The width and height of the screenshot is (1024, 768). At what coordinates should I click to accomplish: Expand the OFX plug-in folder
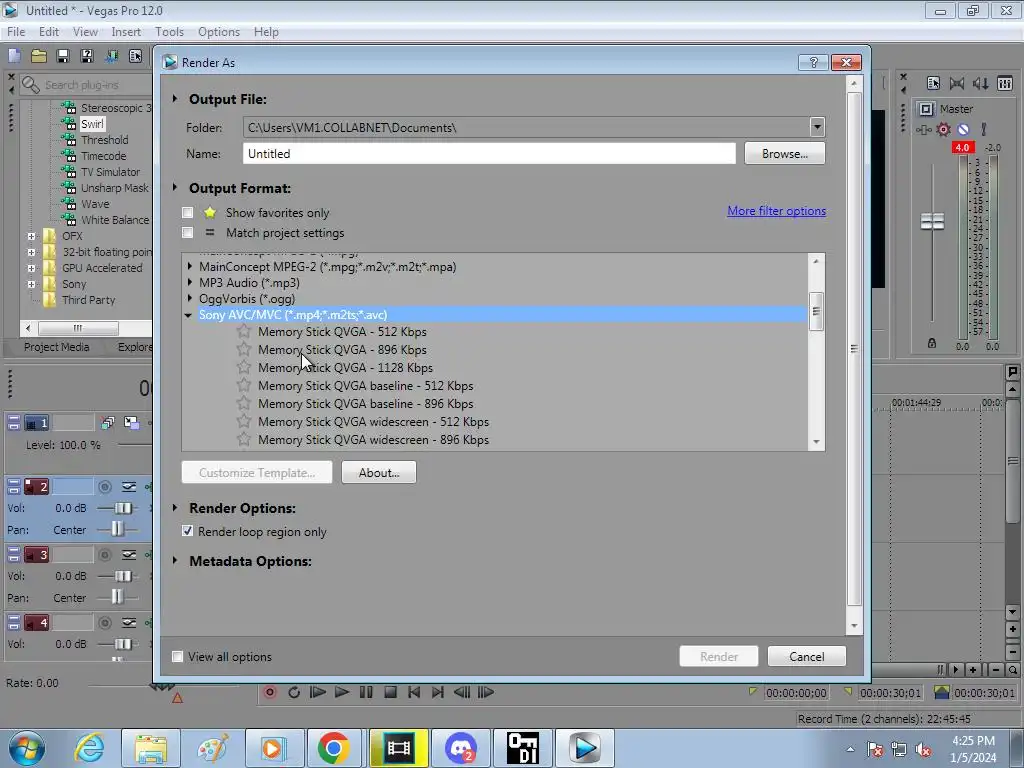31,236
